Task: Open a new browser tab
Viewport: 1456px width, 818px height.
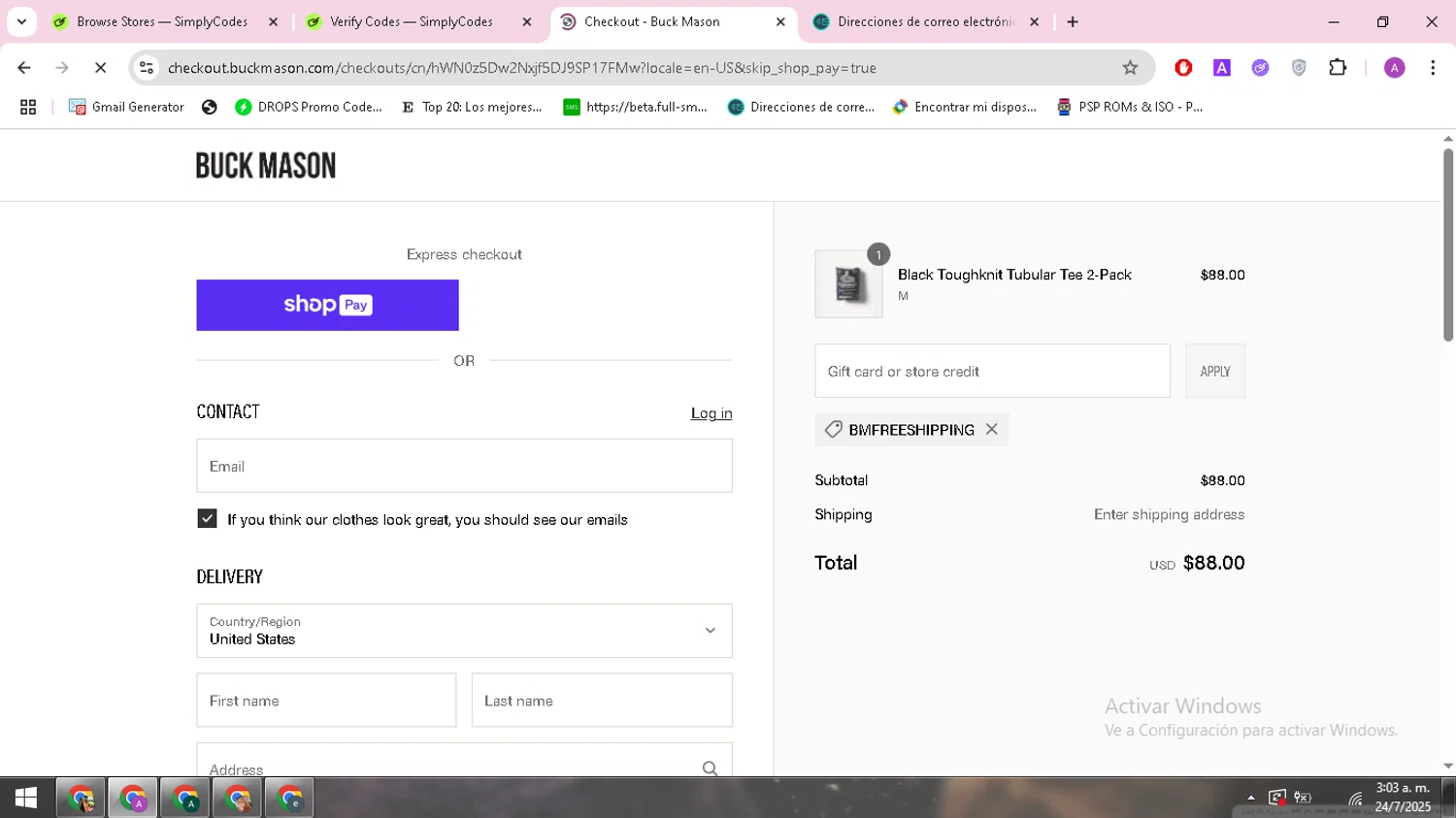Action: coord(1073,21)
